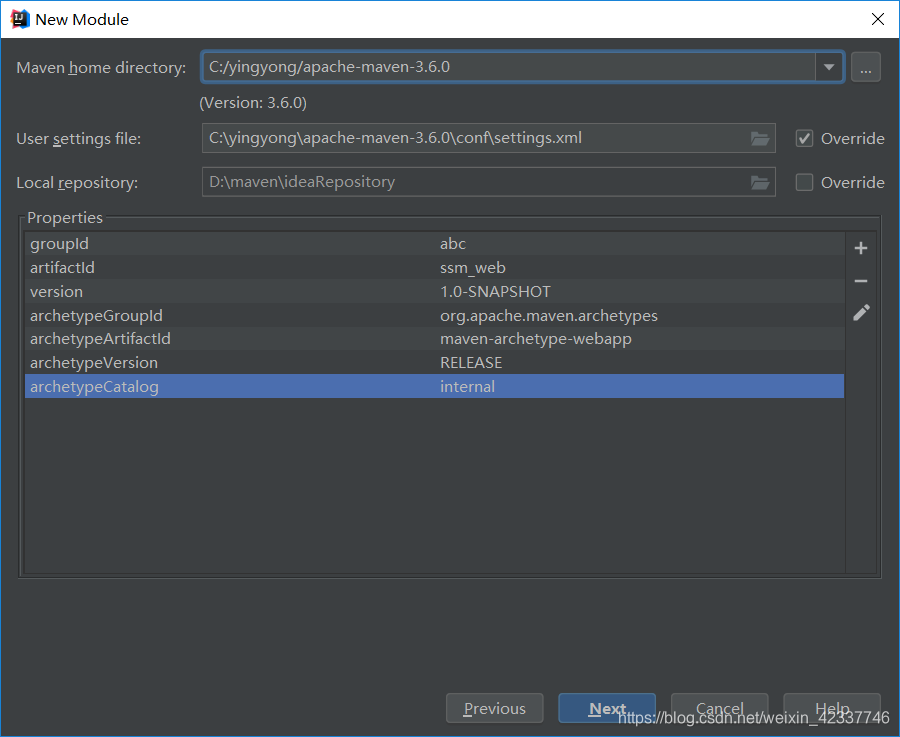Screen dimensions: 900x737
Task: Select the version property row
Action: (435, 292)
